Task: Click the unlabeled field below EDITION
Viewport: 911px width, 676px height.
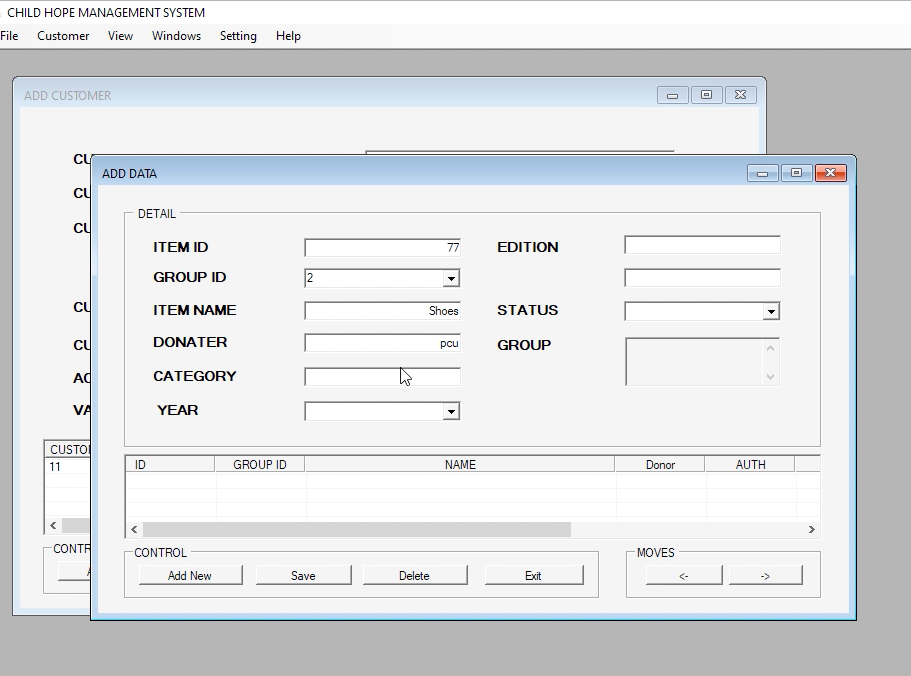Action: (x=702, y=278)
